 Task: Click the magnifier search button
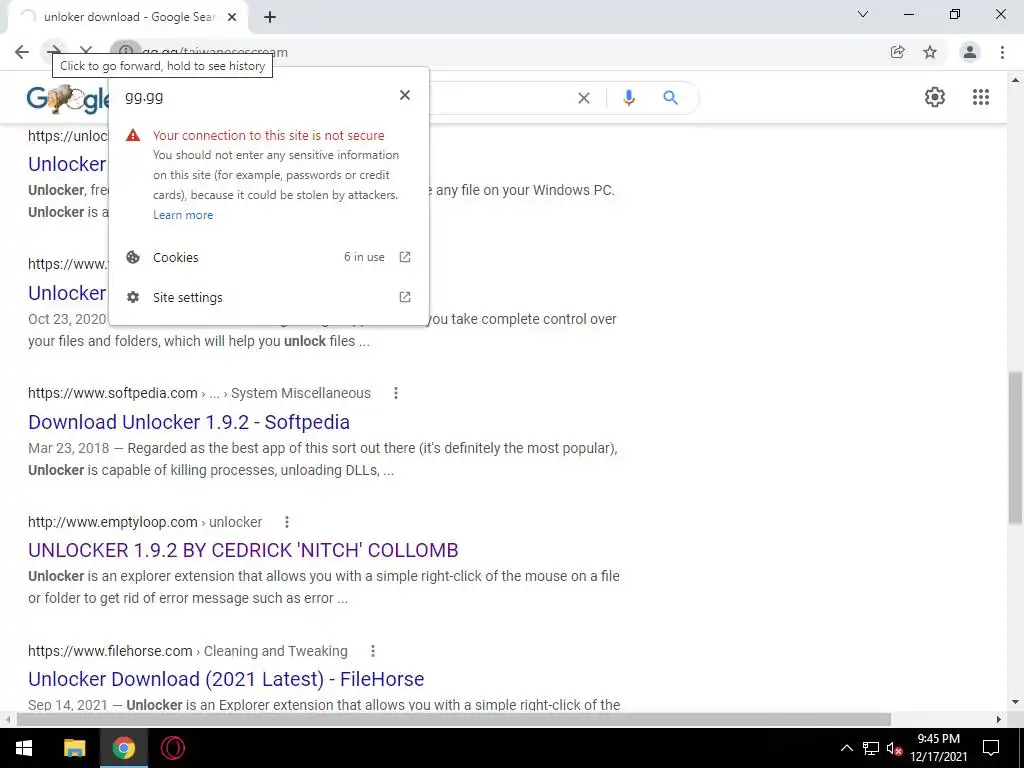coord(670,97)
